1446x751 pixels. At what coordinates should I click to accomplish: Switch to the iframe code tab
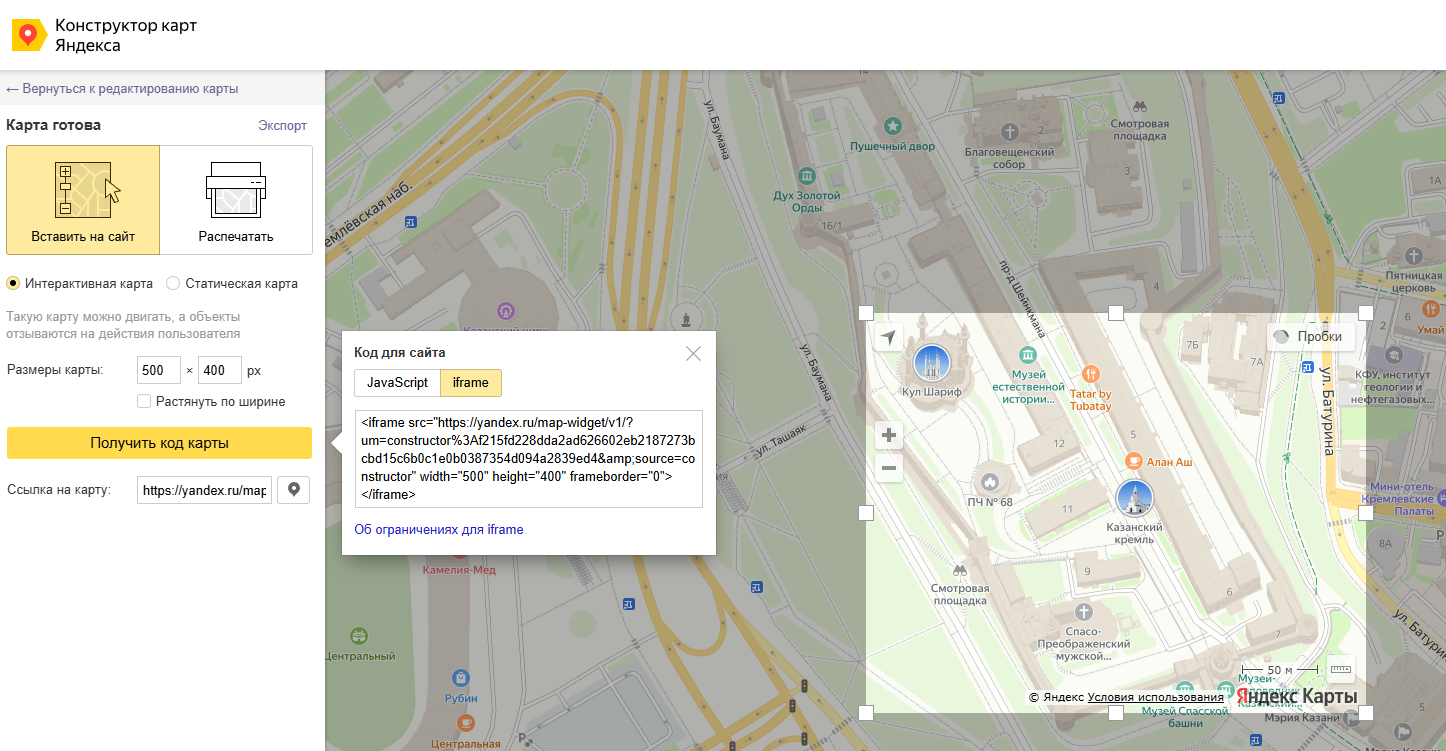pyautogui.click(x=471, y=383)
